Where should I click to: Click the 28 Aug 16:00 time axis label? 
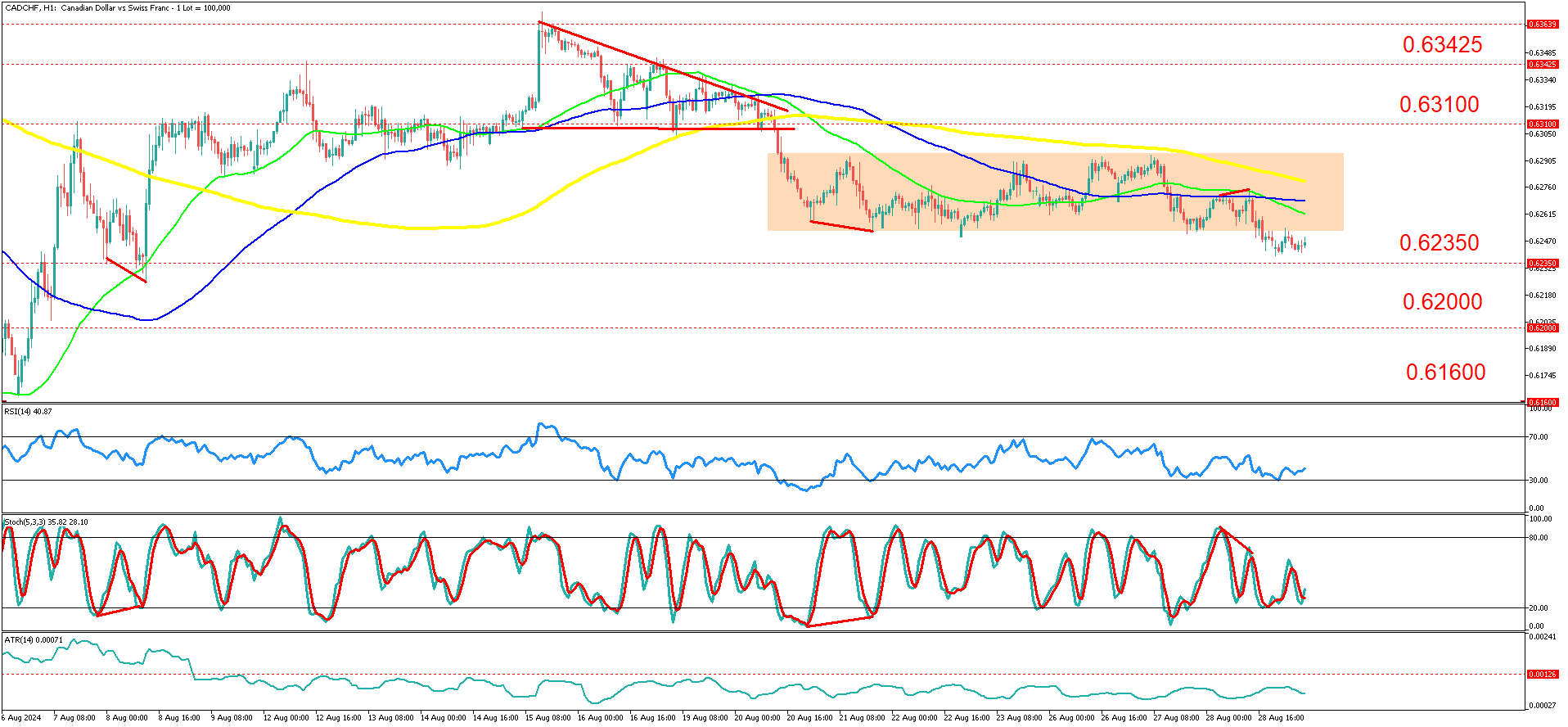click(x=1281, y=718)
